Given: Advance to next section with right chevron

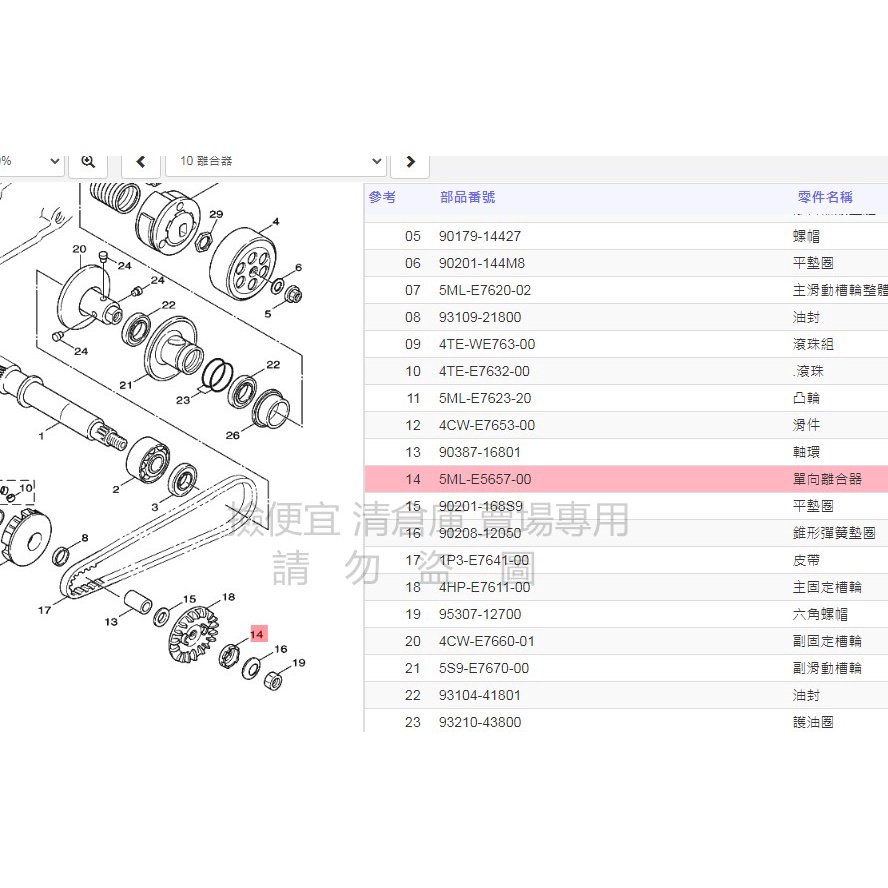Looking at the screenshot, I should pos(410,161).
